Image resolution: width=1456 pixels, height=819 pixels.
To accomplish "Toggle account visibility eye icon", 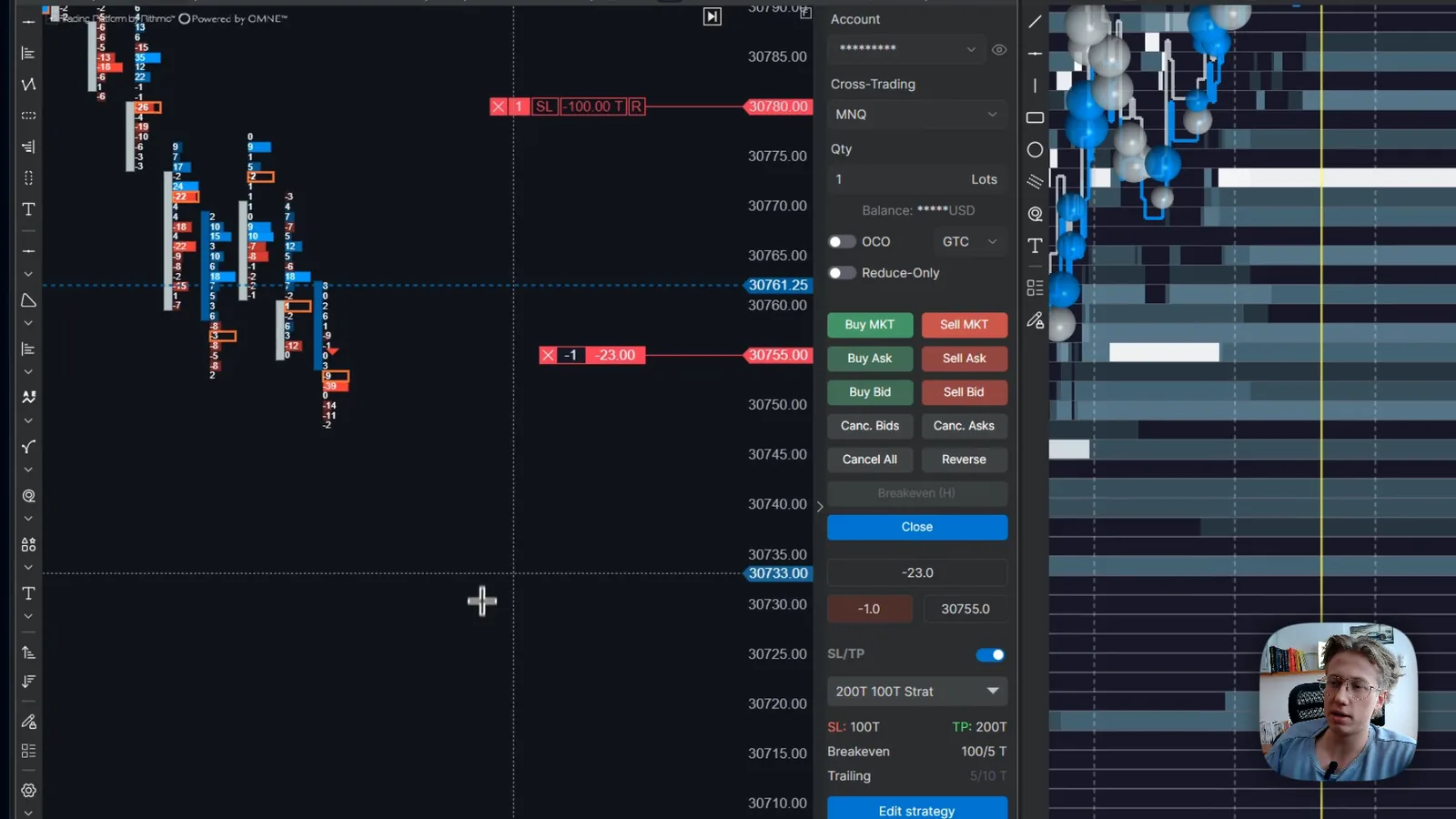I will 999,50.
